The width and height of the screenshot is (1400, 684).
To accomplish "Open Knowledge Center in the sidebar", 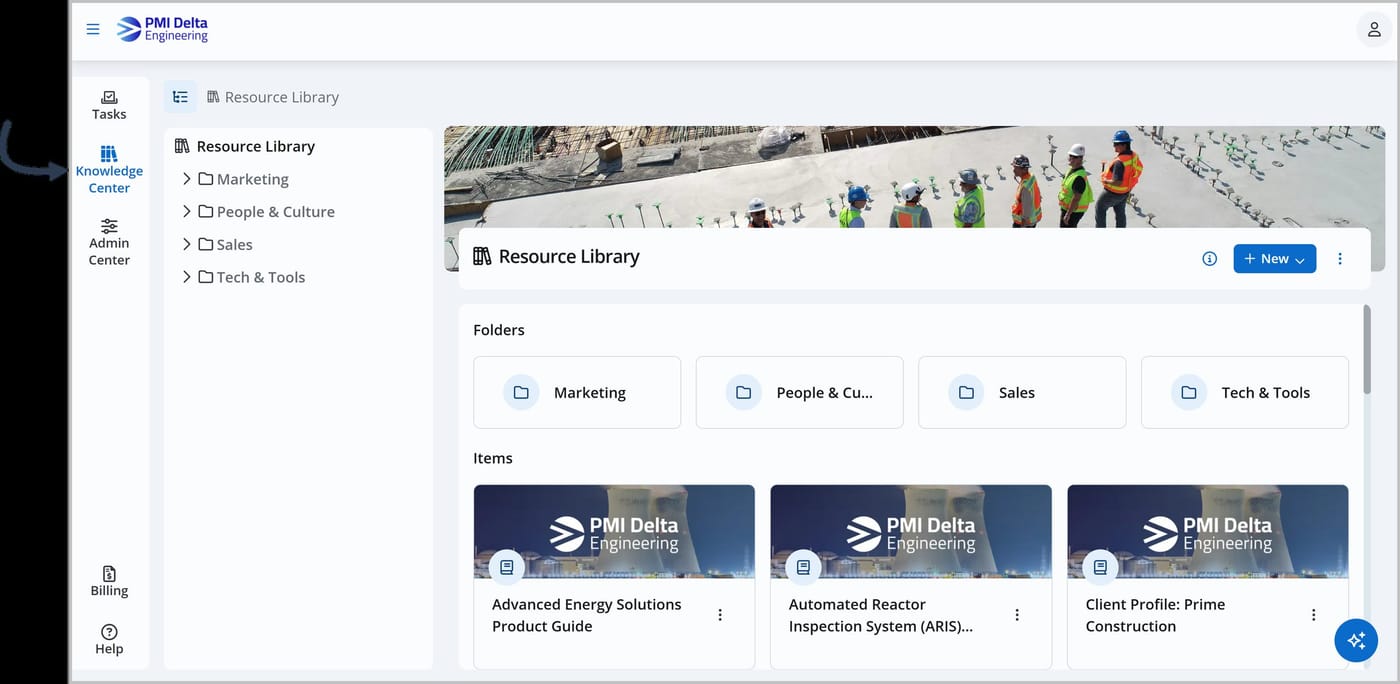I will (x=109, y=170).
